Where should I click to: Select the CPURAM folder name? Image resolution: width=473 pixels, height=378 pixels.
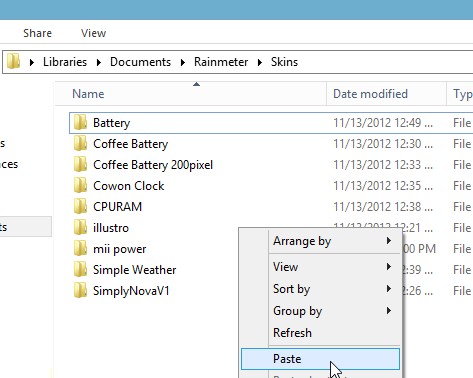coord(117,207)
